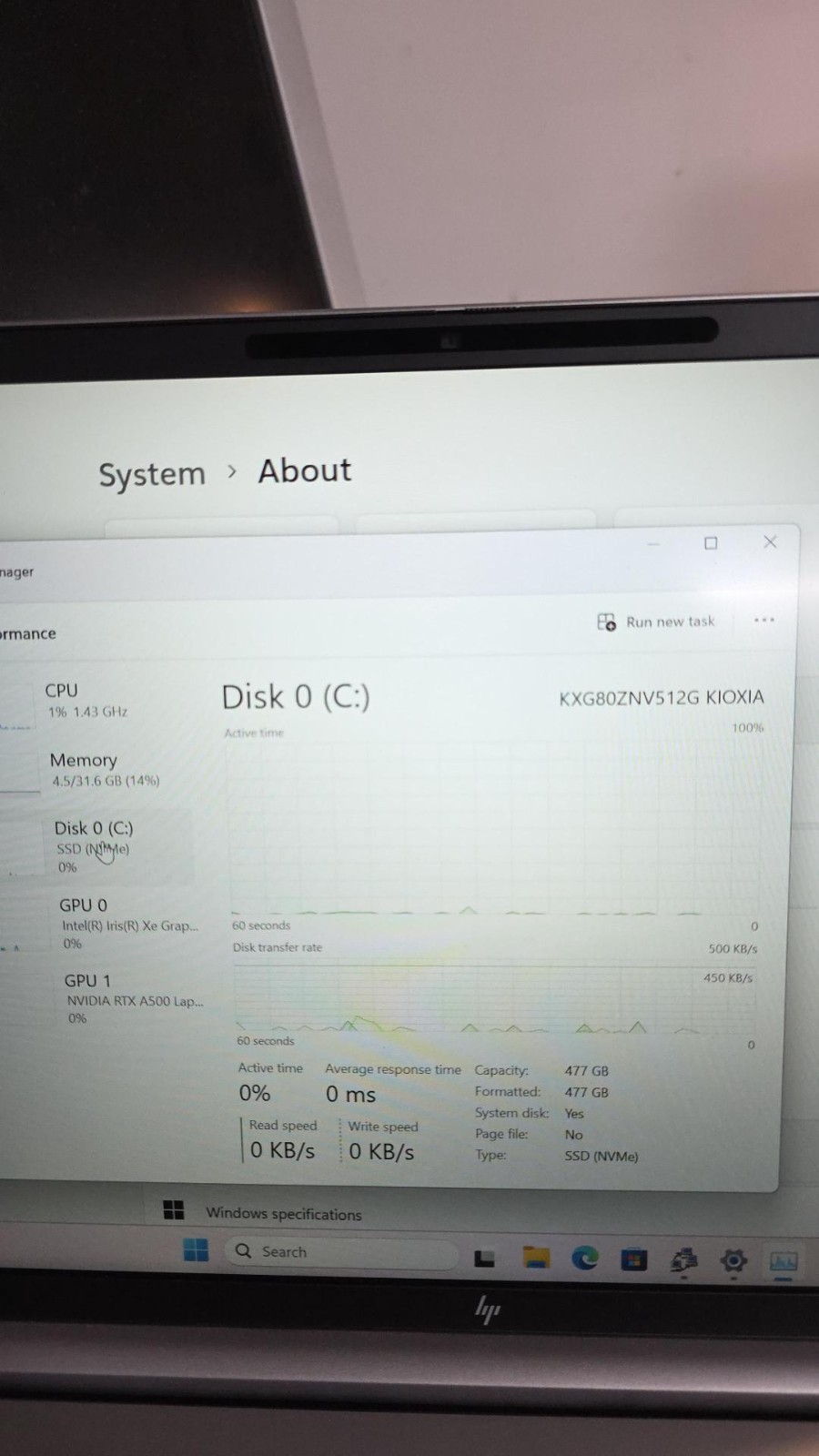The width and height of the screenshot is (819, 1456).
Task: Open Microsoft Store from taskbar
Action: 633,1259
